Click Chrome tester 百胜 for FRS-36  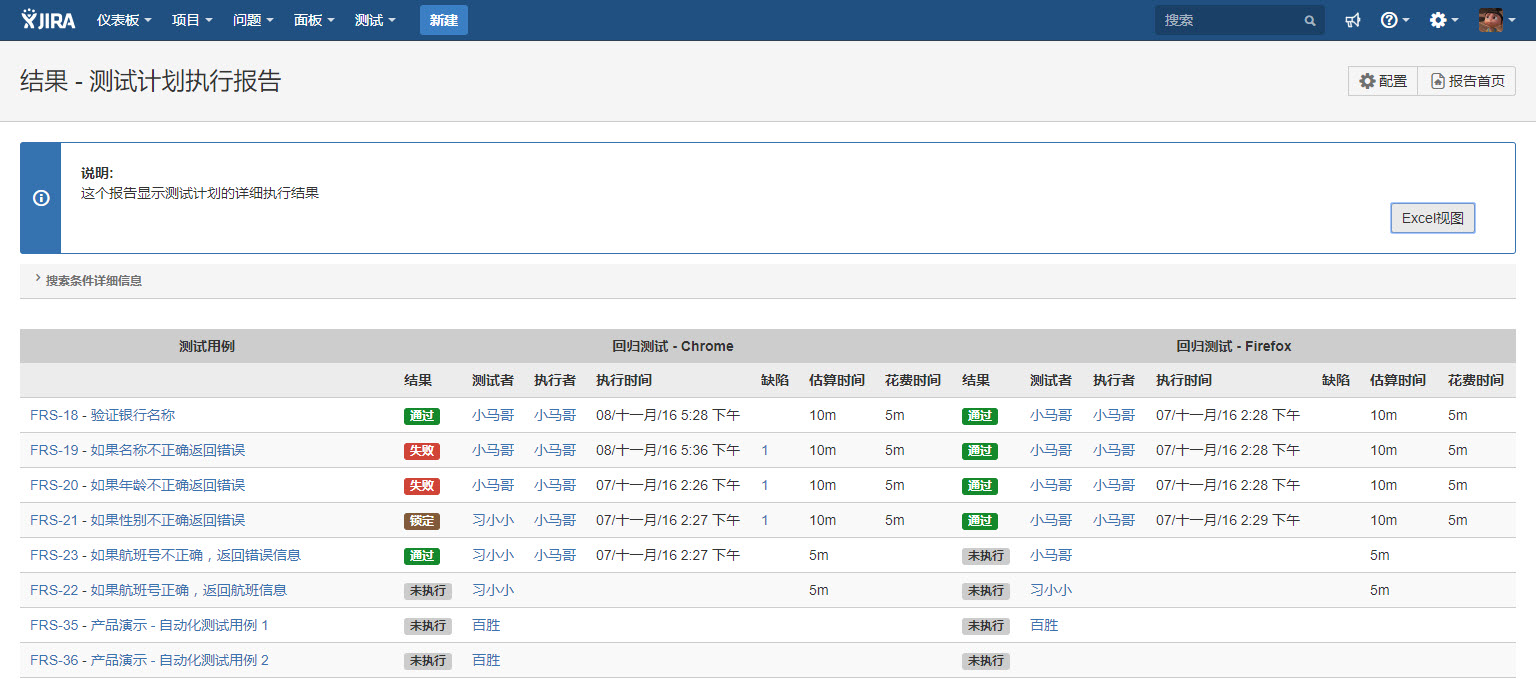tap(486, 660)
